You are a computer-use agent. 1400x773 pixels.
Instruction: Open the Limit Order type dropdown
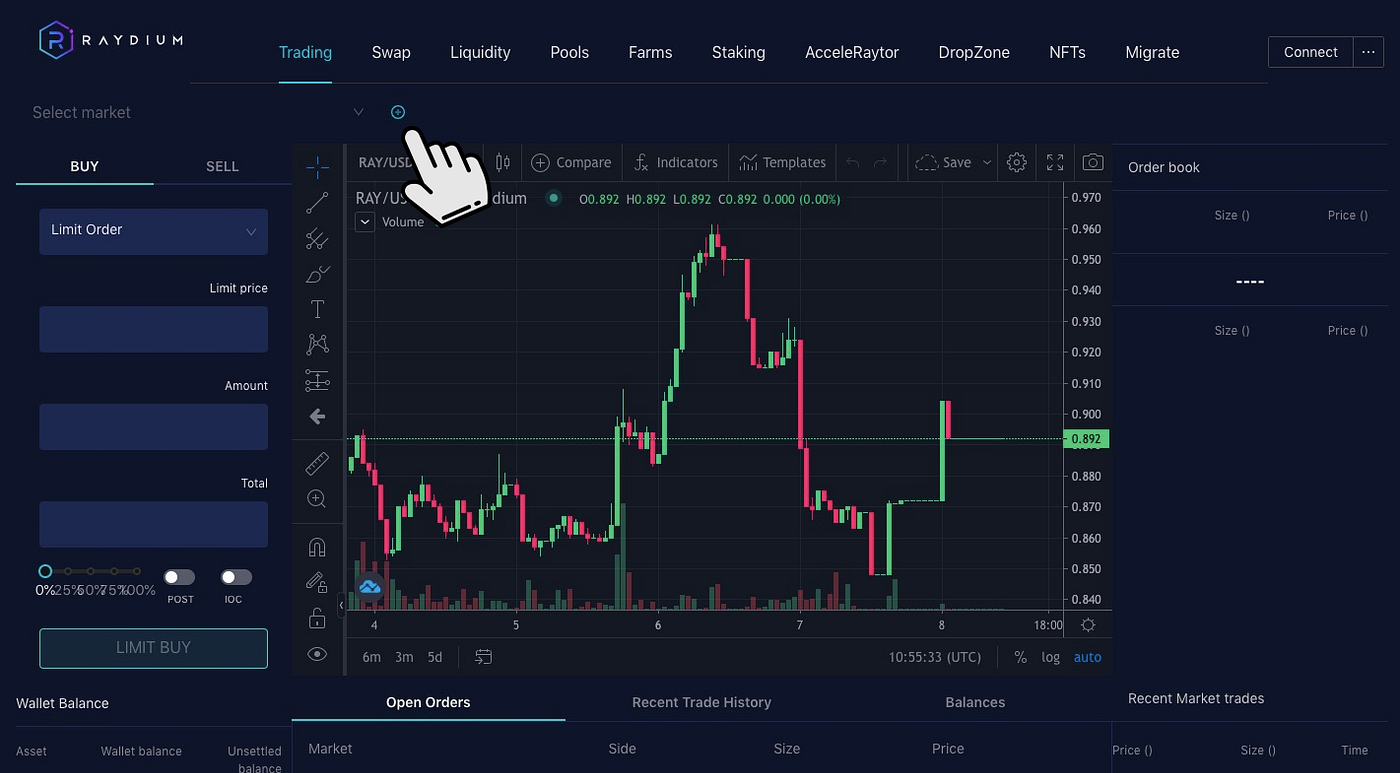153,231
